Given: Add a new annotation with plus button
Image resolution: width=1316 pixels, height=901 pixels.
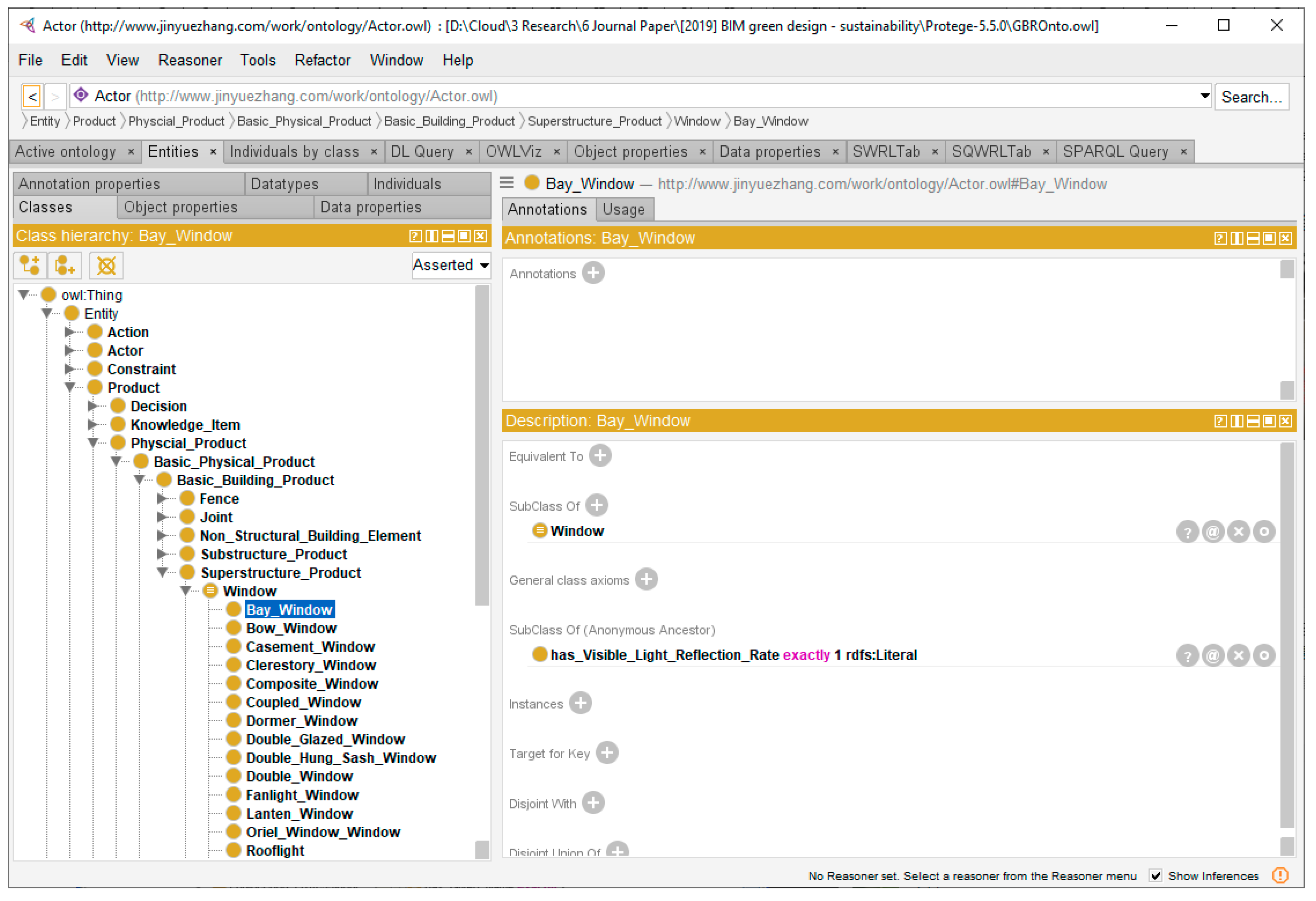Looking at the screenshot, I should click(593, 273).
